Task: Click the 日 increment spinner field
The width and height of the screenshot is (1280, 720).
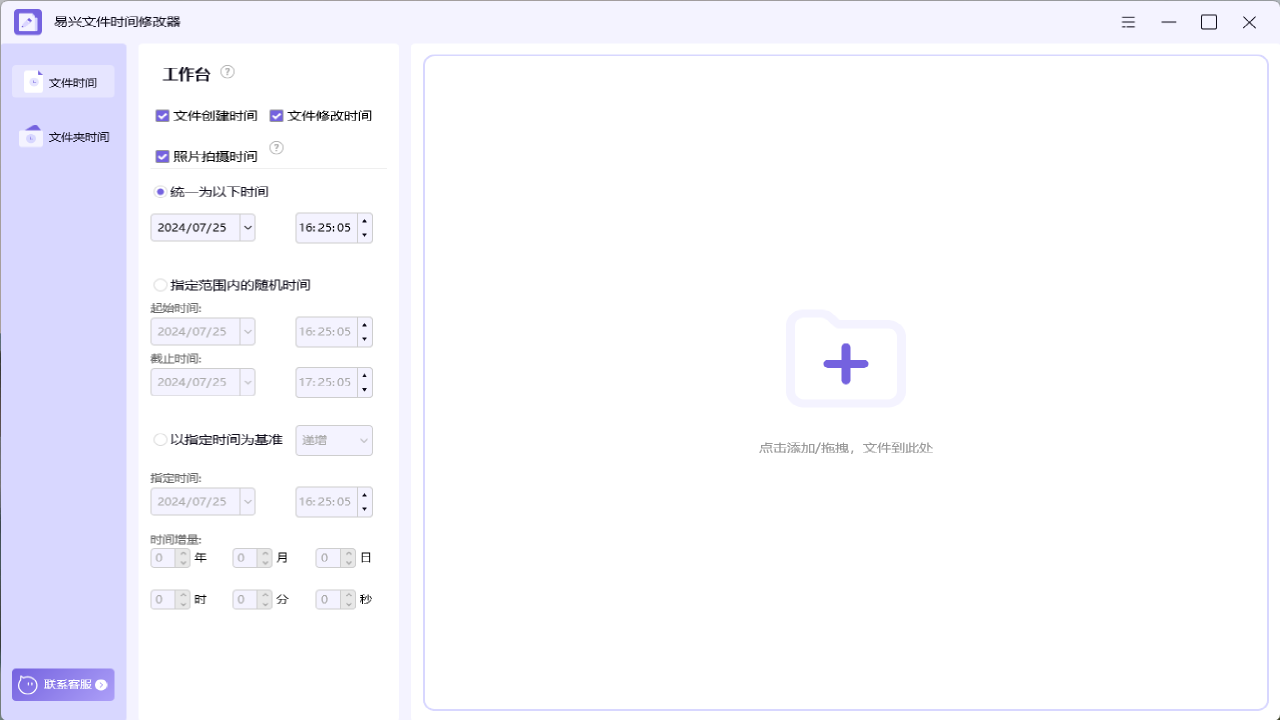Action: click(x=336, y=558)
